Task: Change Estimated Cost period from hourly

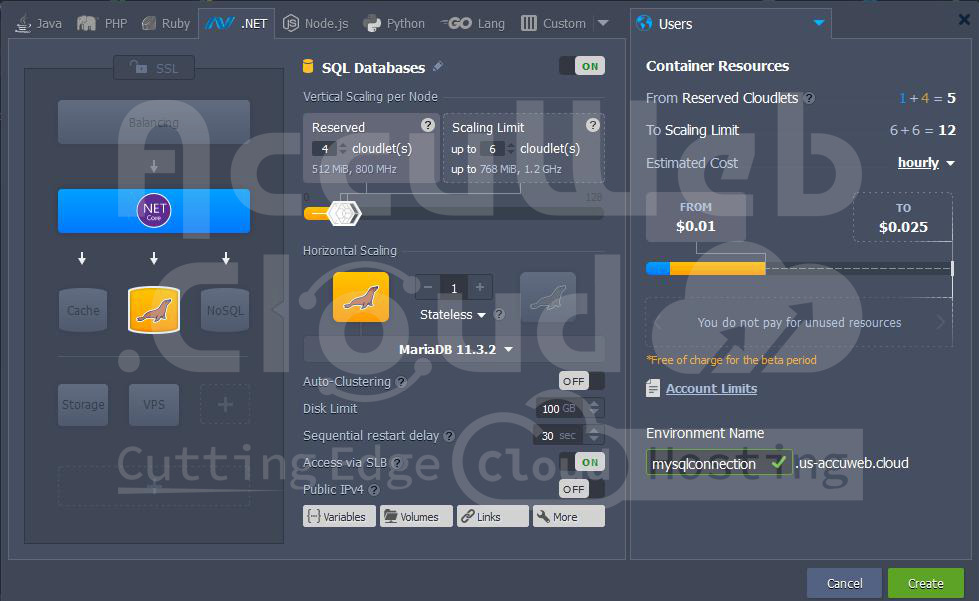Action: coord(925,162)
